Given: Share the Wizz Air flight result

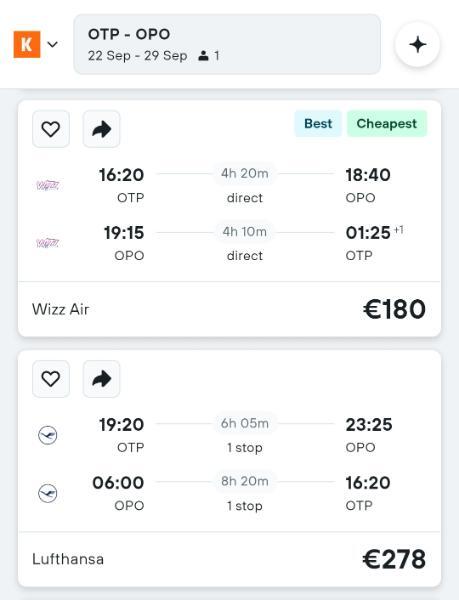Looking at the screenshot, I should tap(101, 129).
